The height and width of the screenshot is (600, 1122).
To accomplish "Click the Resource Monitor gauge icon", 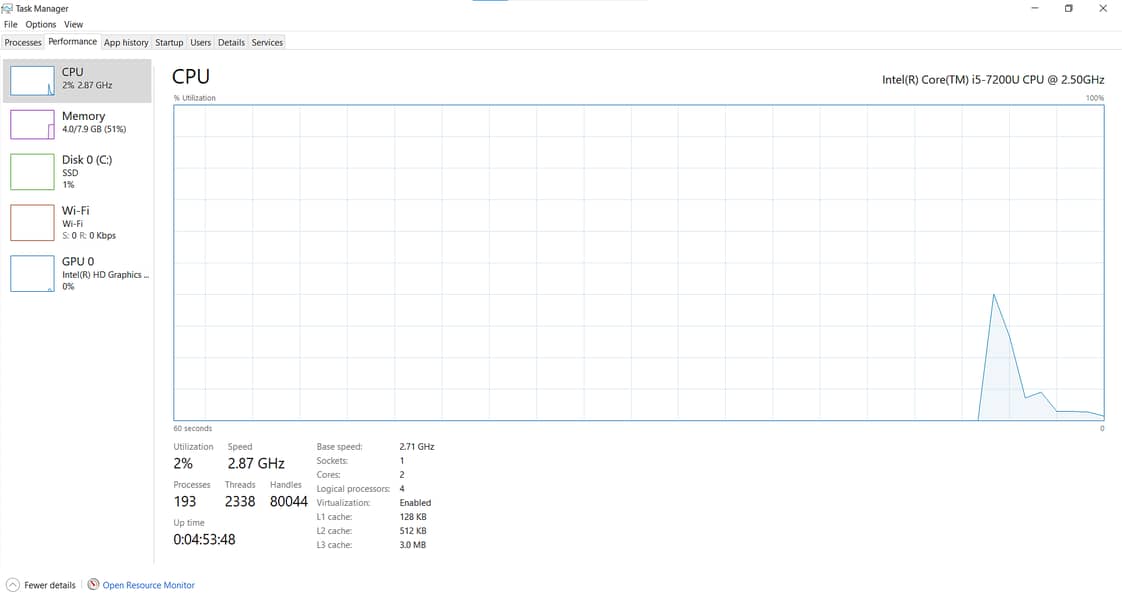I will click(93, 584).
